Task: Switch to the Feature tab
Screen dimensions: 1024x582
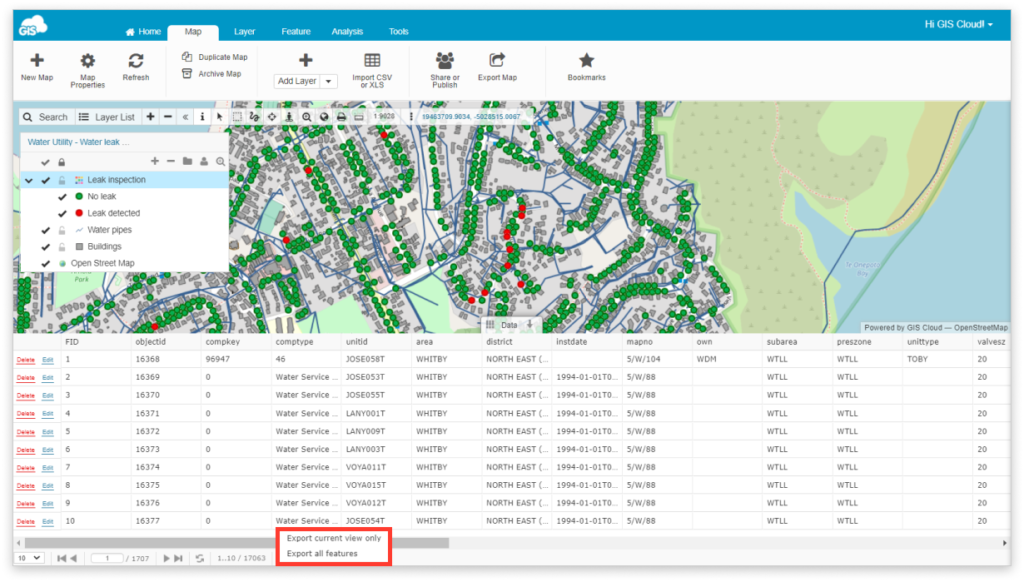Action: pos(296,31)
